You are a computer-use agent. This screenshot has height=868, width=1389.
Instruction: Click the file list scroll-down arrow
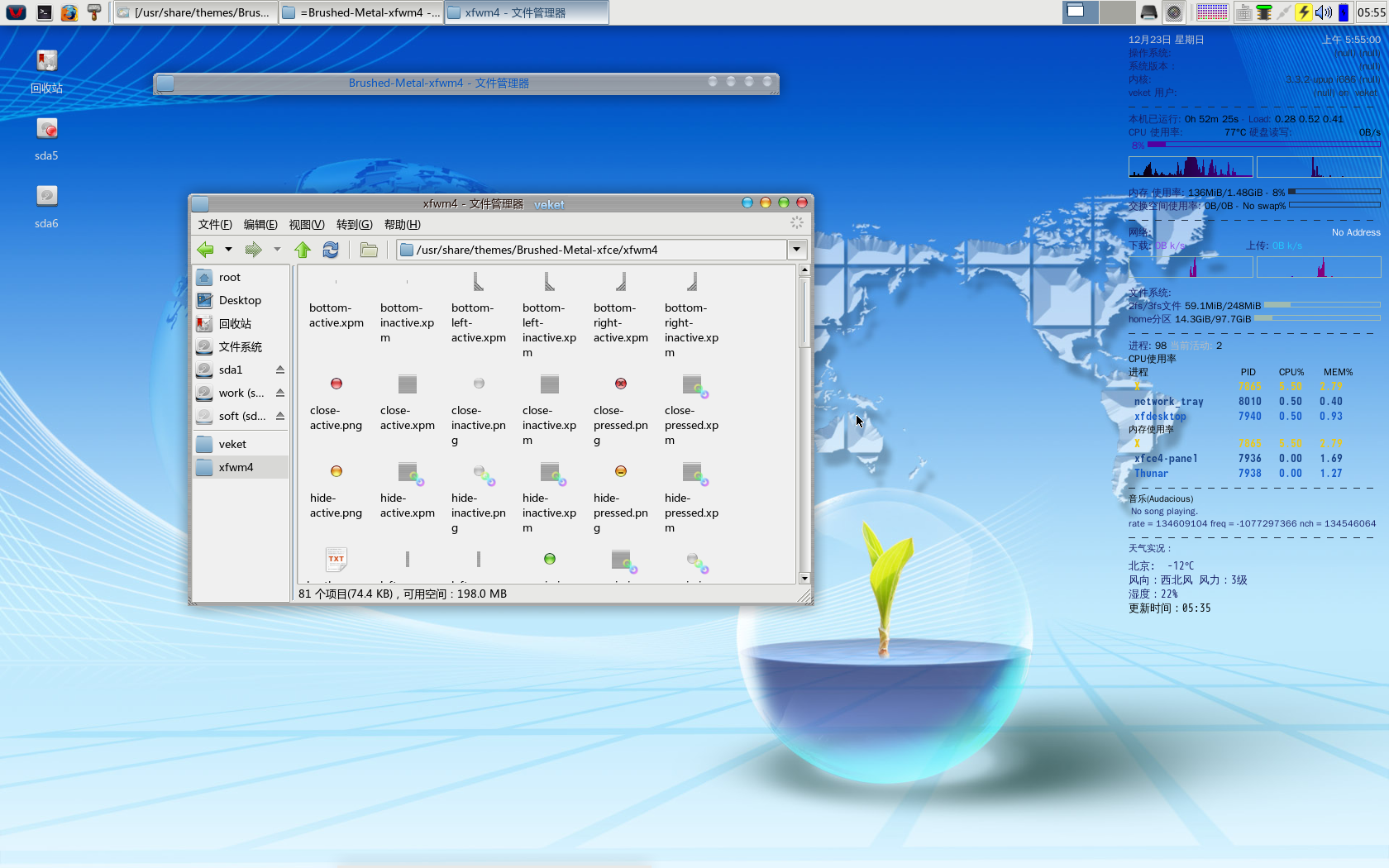tap(804, 579)
